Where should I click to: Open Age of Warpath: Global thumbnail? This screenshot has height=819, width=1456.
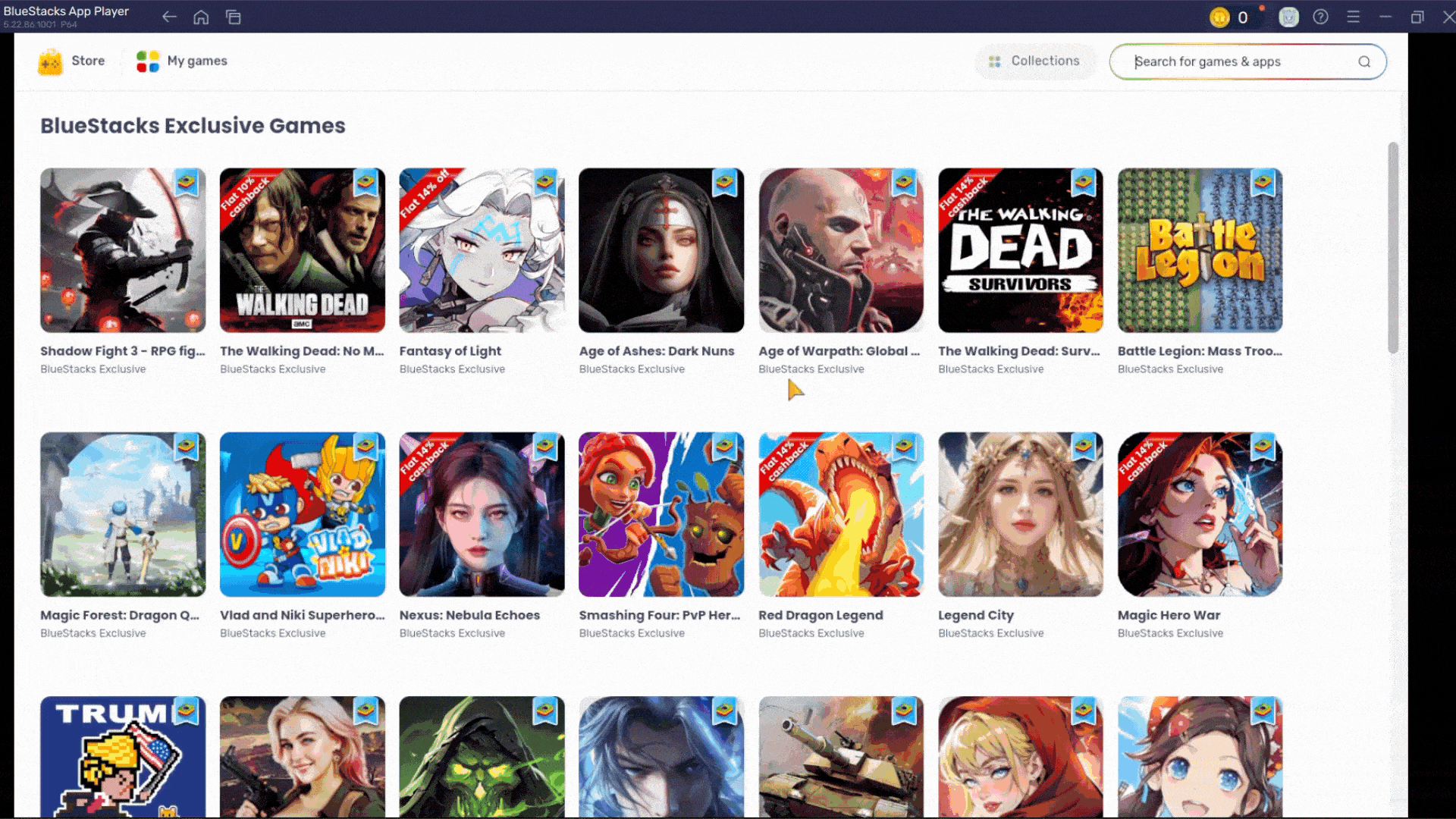tap(841, 250)
